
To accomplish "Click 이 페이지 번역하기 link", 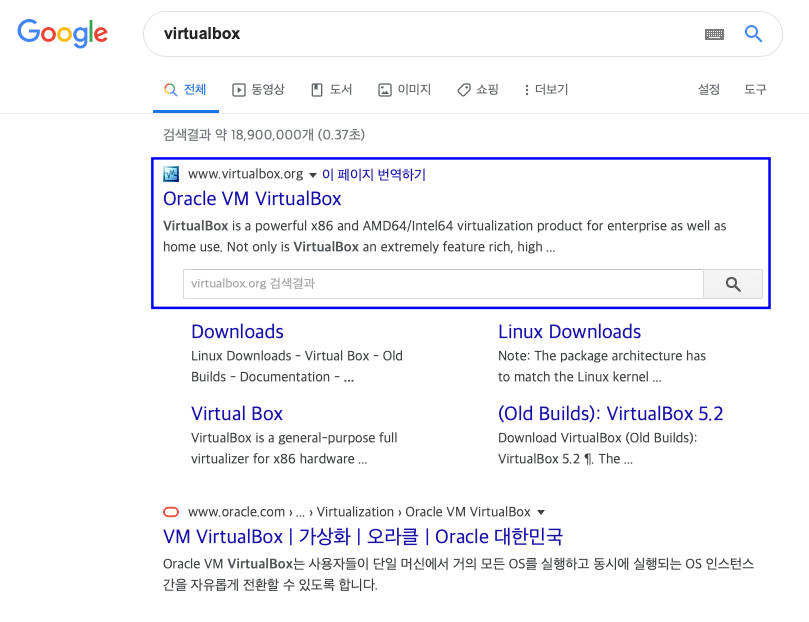I will (374, 174).
